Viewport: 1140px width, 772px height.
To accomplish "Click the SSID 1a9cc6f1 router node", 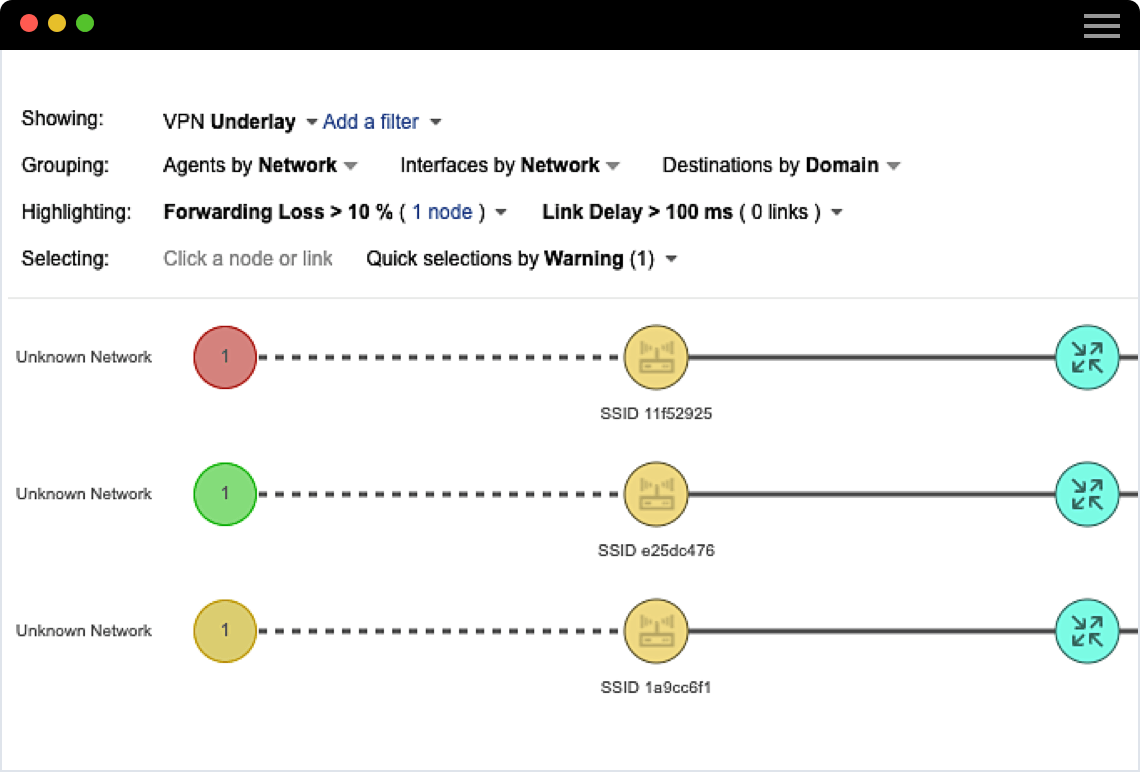I will coord(656,631).
